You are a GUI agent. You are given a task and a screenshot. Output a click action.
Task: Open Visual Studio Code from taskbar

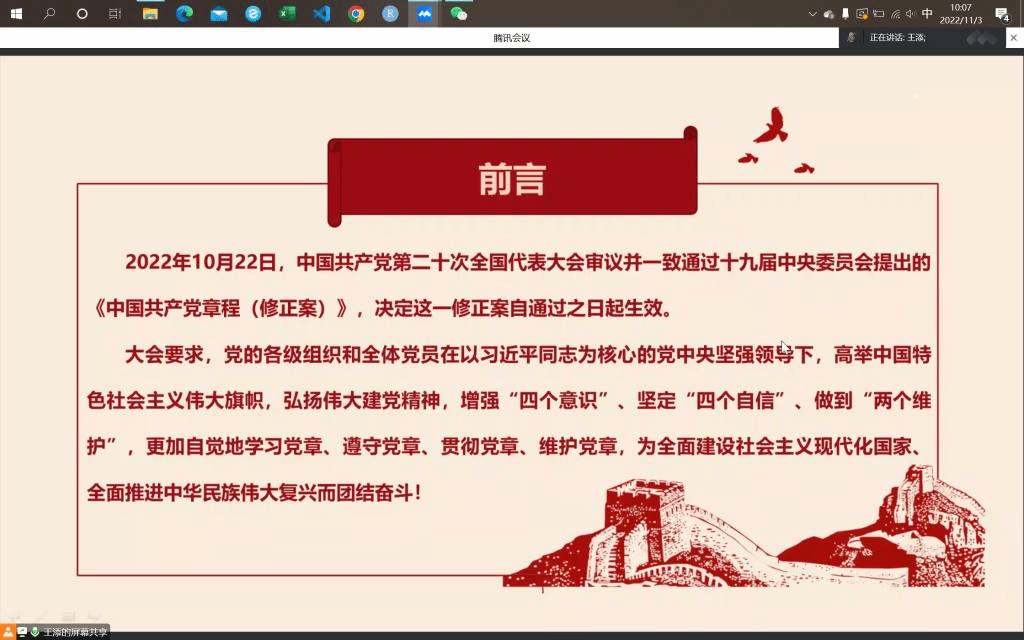321,14
